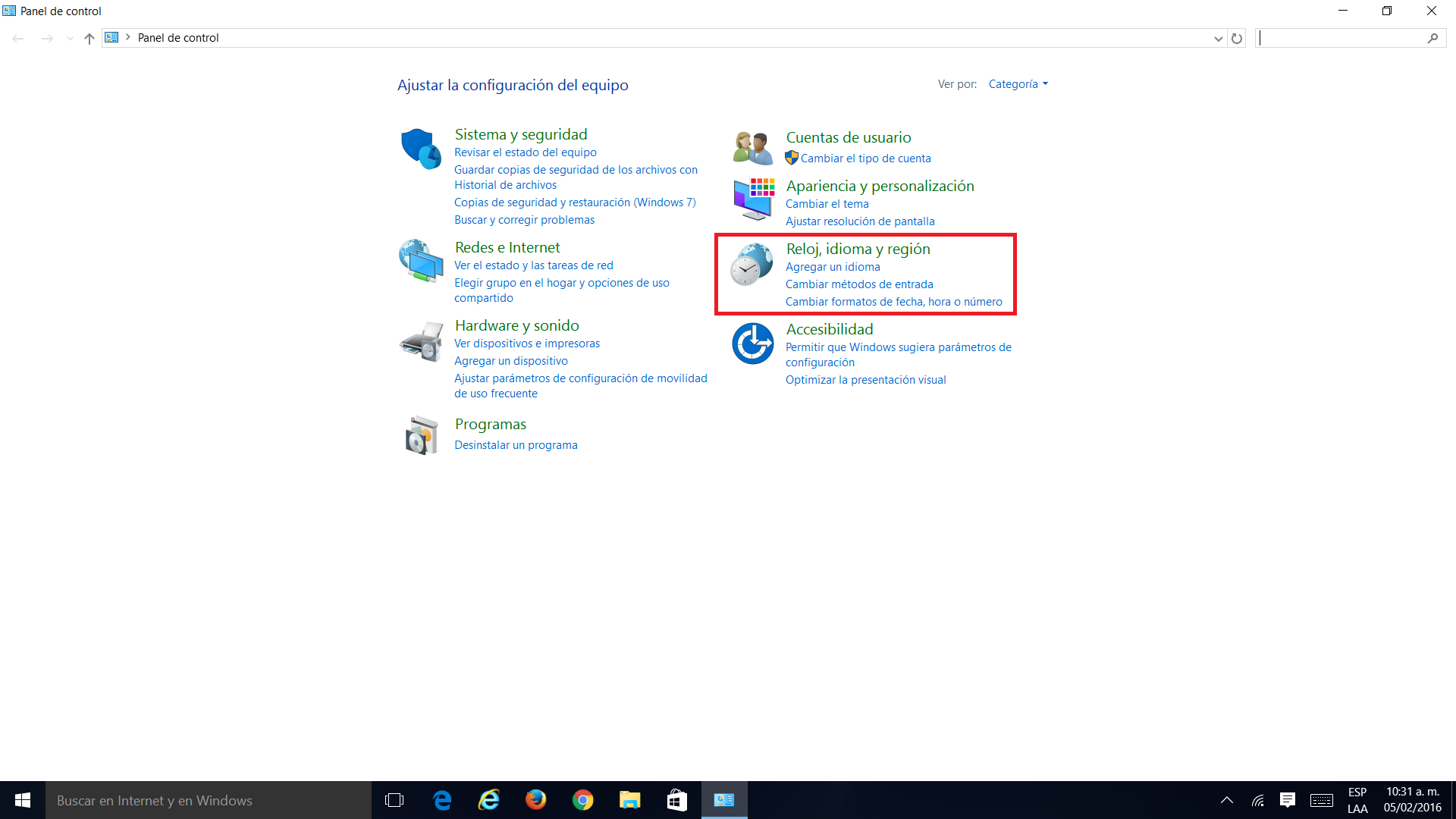
Task: Click the Sistema y seguridad shield icon
Action: (421, 149)
